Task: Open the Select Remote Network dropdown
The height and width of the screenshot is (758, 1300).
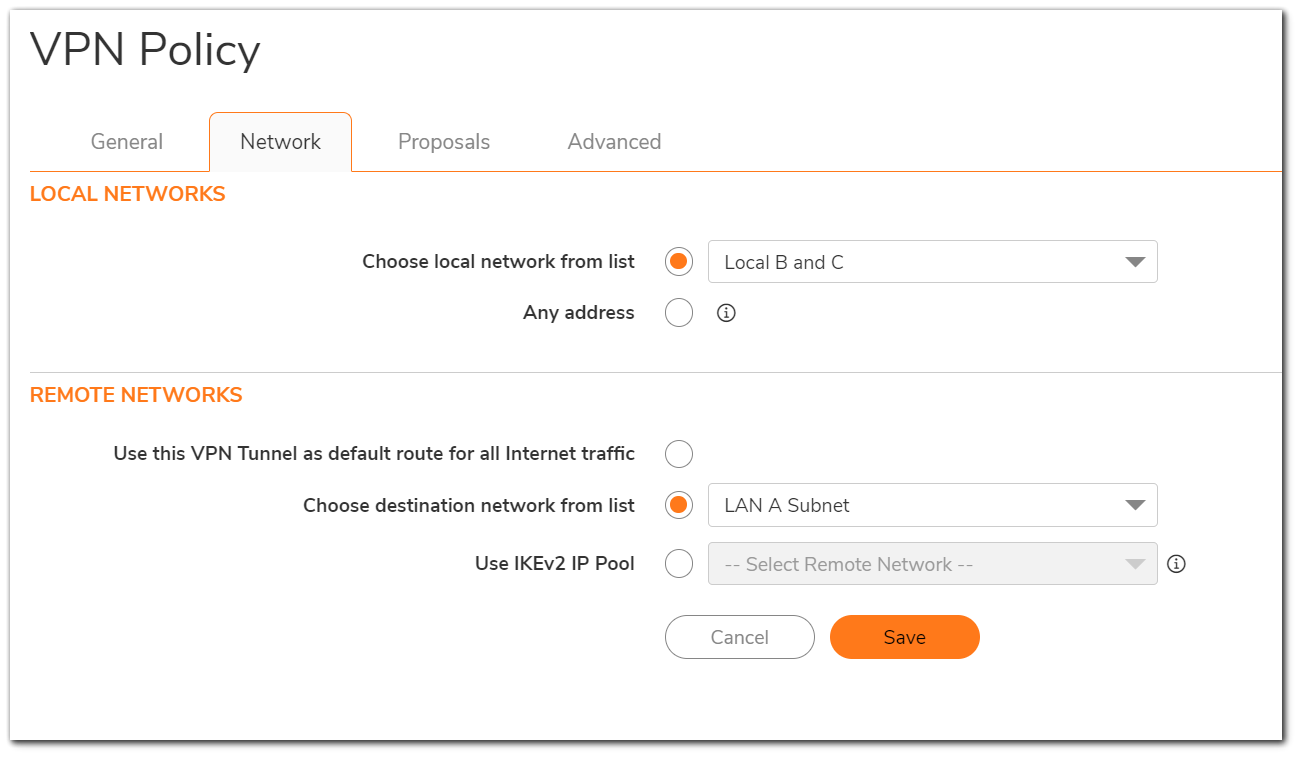Action: (933, 564)
